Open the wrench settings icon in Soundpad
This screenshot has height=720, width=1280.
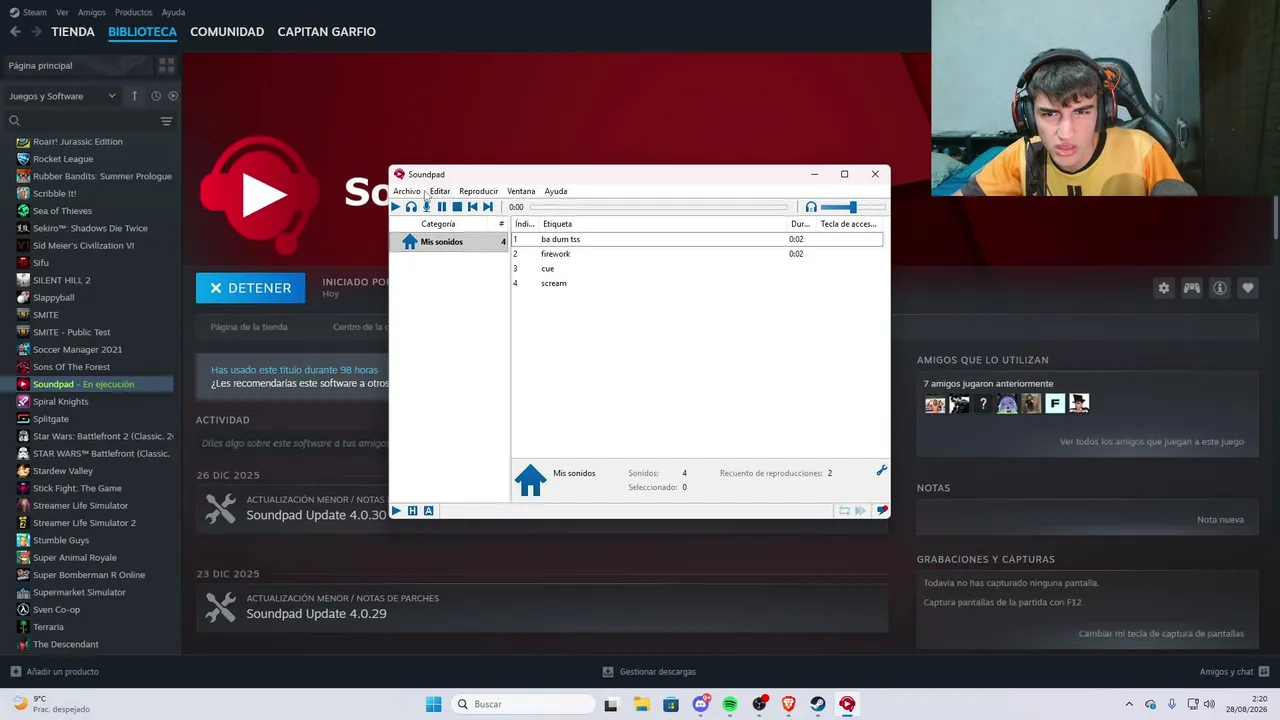tap(881, 470)
